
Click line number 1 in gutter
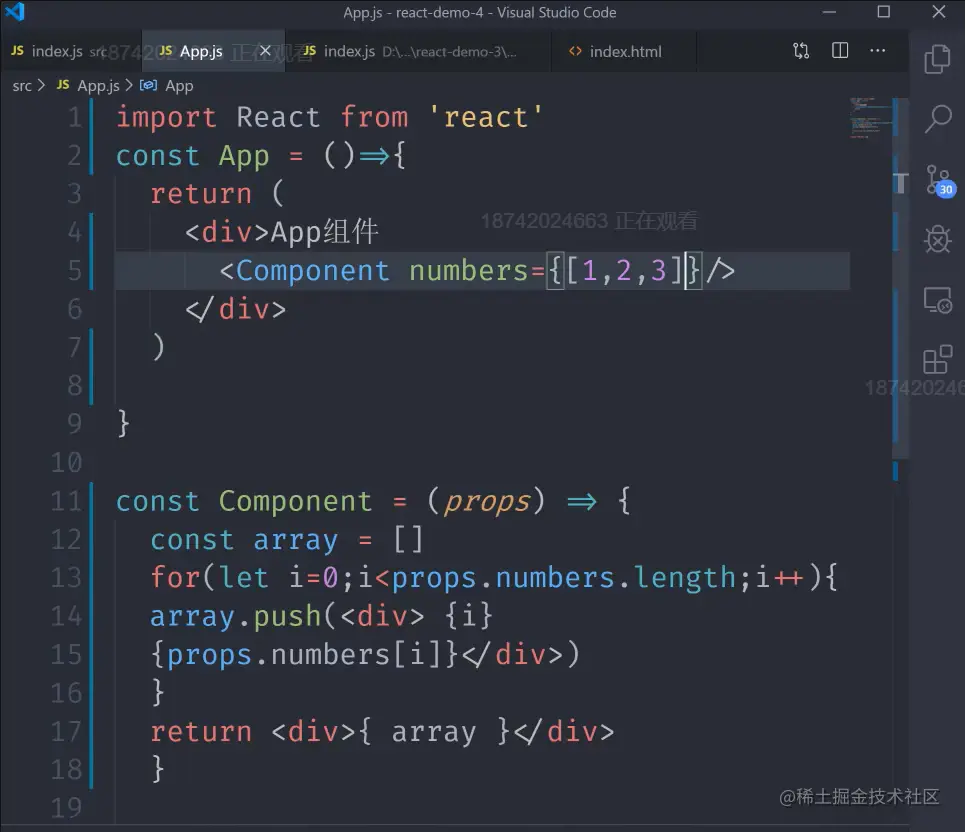pyautogui.click(x=74, y=117)
